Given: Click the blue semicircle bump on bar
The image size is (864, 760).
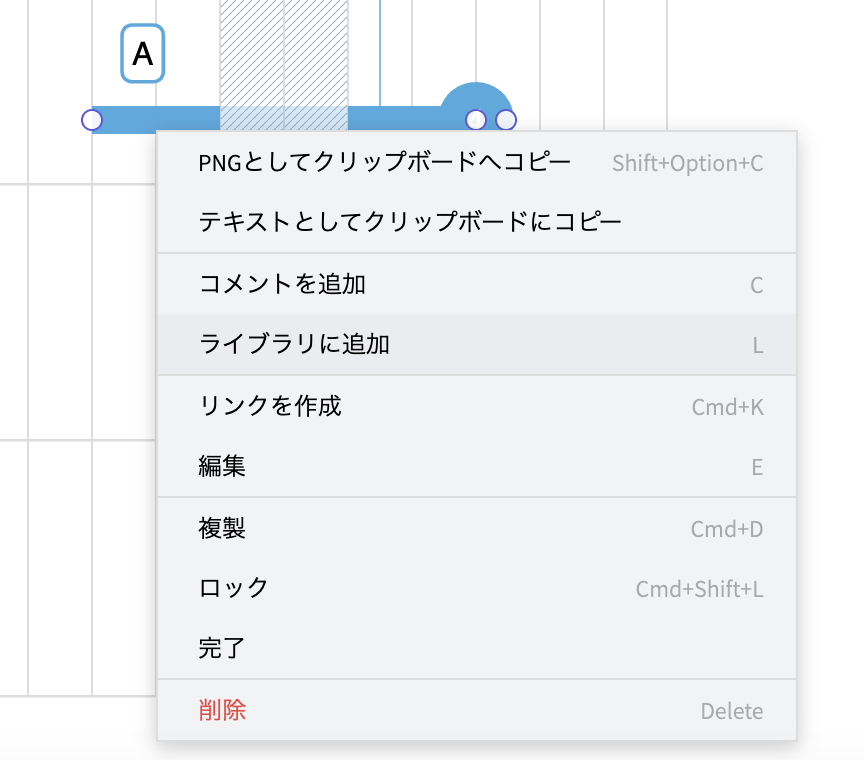Looking at the screenshot, I should pyautogui.click(x=477, y=95).
